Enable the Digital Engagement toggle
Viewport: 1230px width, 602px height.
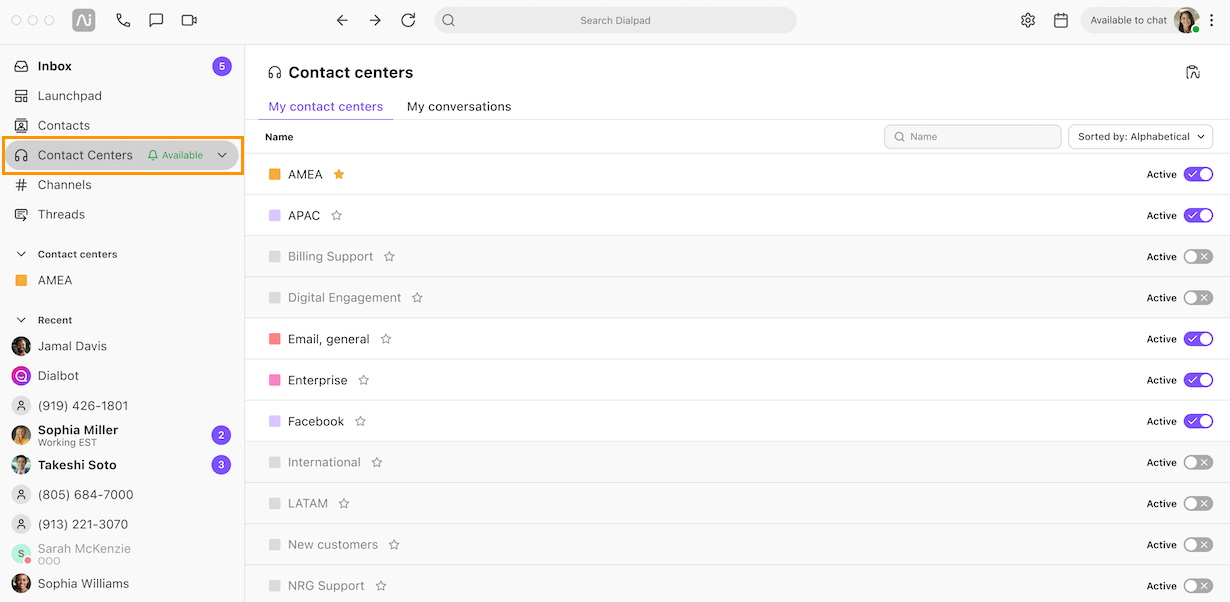pyautogui.click(x=1198, y=298)
